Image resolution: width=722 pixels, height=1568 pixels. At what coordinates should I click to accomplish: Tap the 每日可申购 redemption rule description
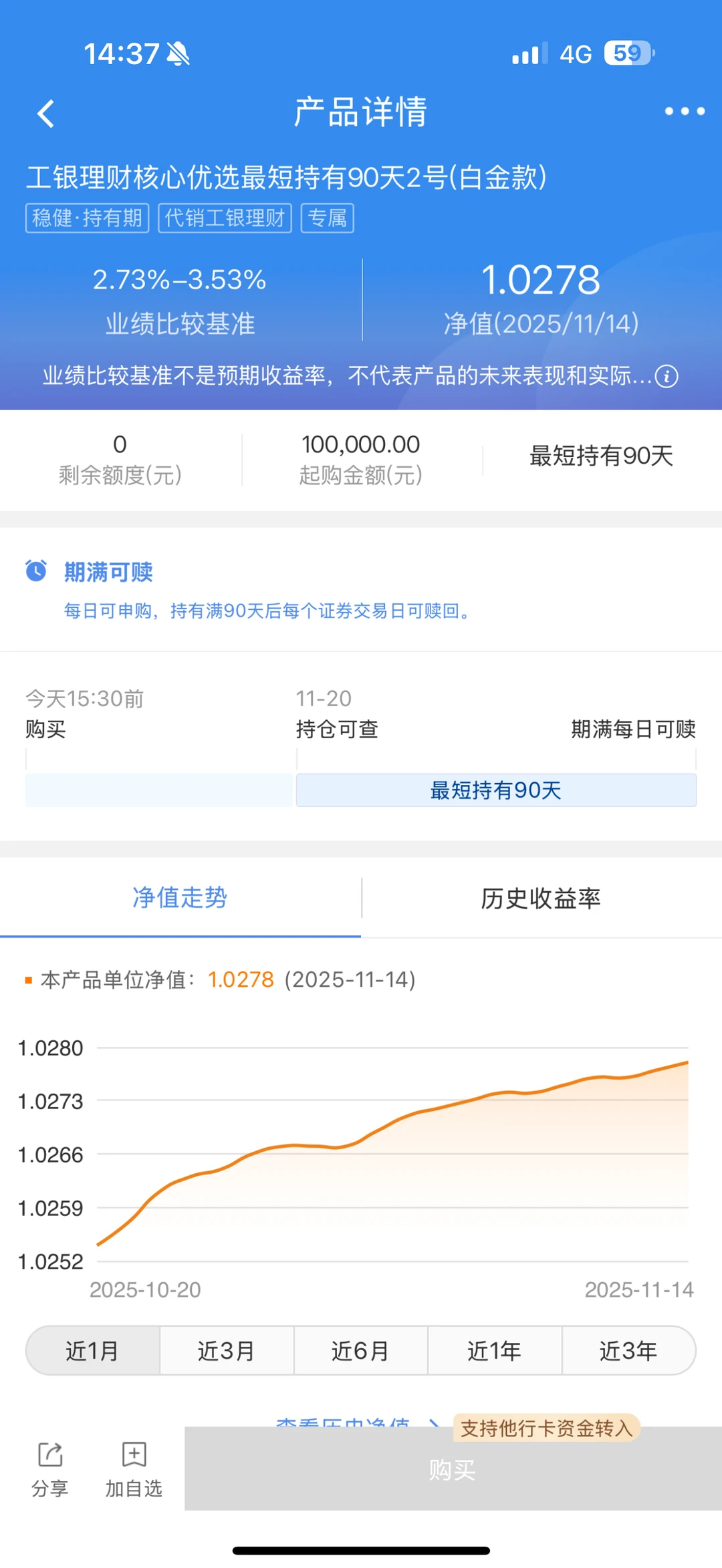268,611
